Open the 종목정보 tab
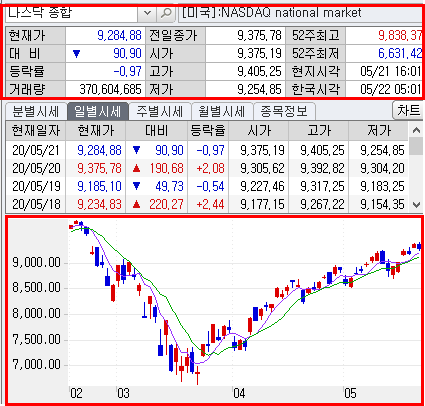This screenshot has height=406, width=425. tap(284, 111)
